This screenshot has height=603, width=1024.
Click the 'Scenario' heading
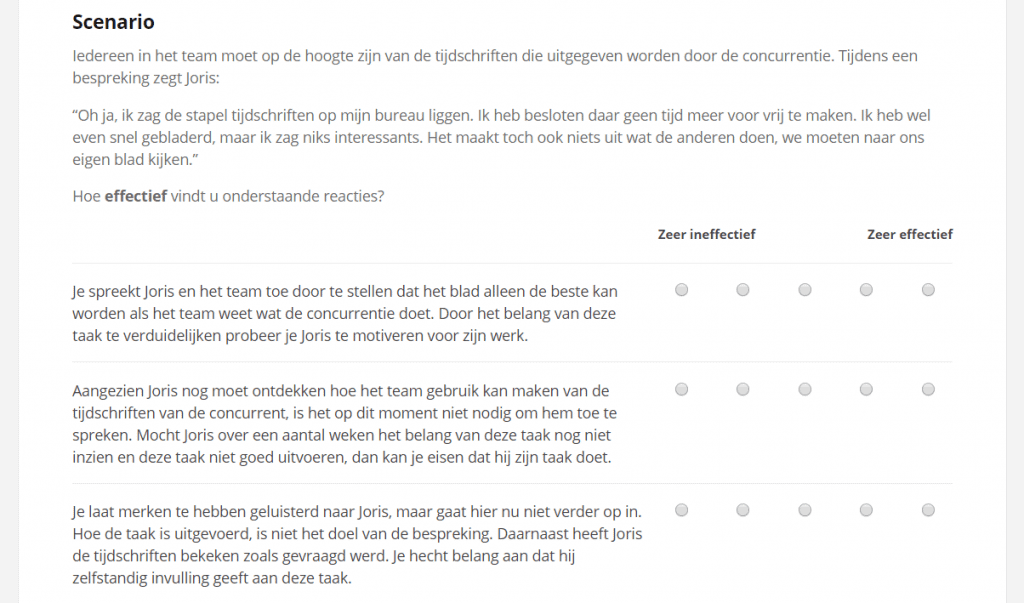pyautogui.click(x=113, y=22)
